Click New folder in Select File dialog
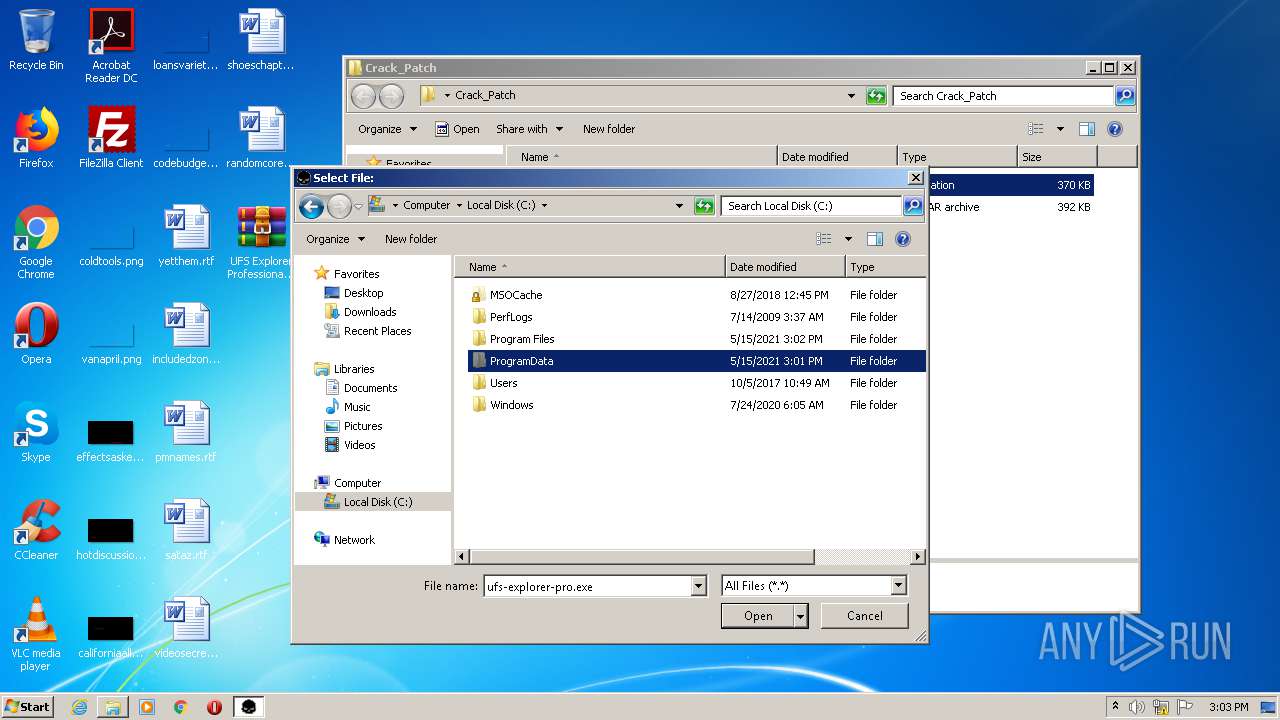The width and height of the screenshot is (1280, 720). tap(411, 239)
